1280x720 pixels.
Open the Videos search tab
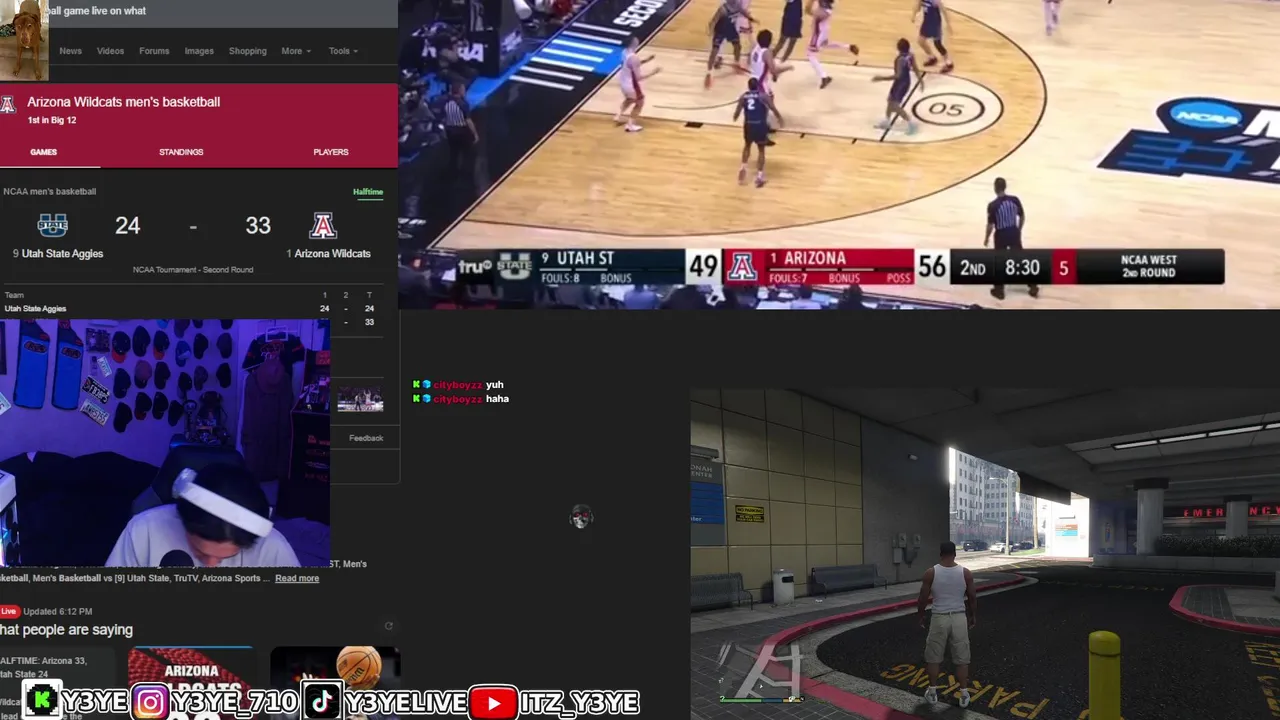[110, 51]
